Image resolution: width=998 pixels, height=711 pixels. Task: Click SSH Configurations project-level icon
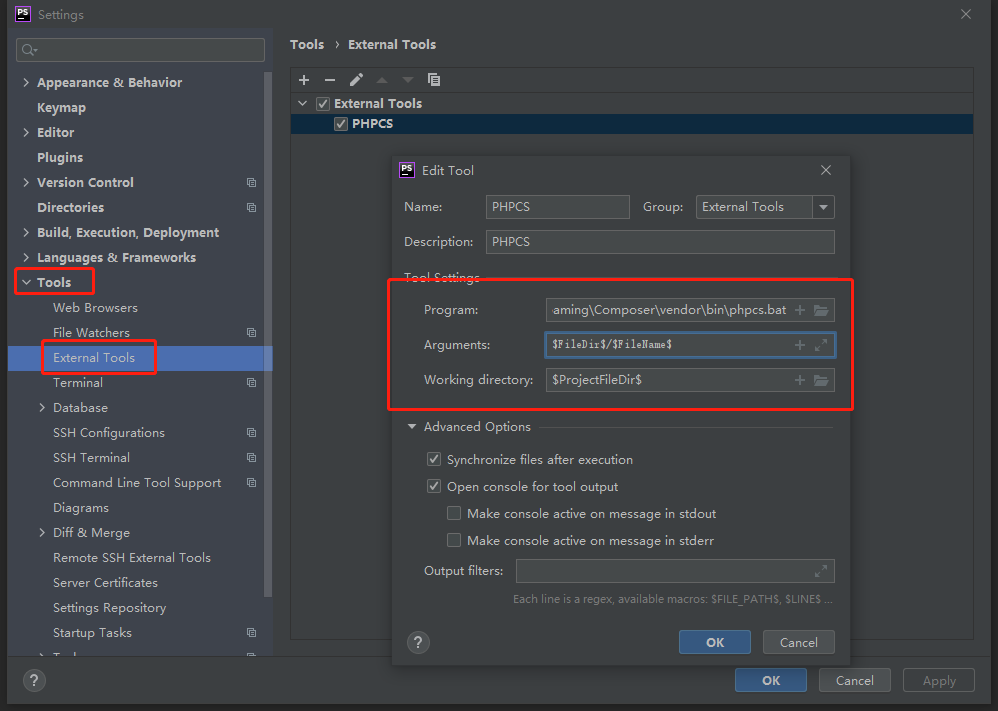point(251,433)
